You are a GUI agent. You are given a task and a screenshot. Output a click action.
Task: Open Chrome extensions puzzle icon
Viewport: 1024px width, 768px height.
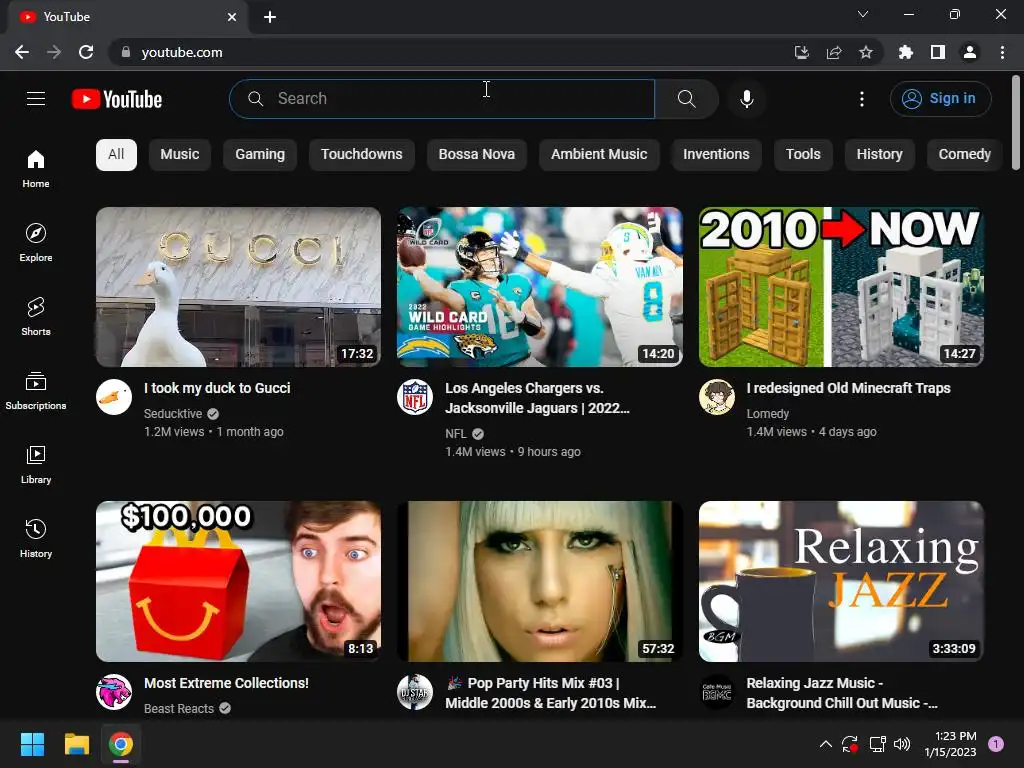905,52
